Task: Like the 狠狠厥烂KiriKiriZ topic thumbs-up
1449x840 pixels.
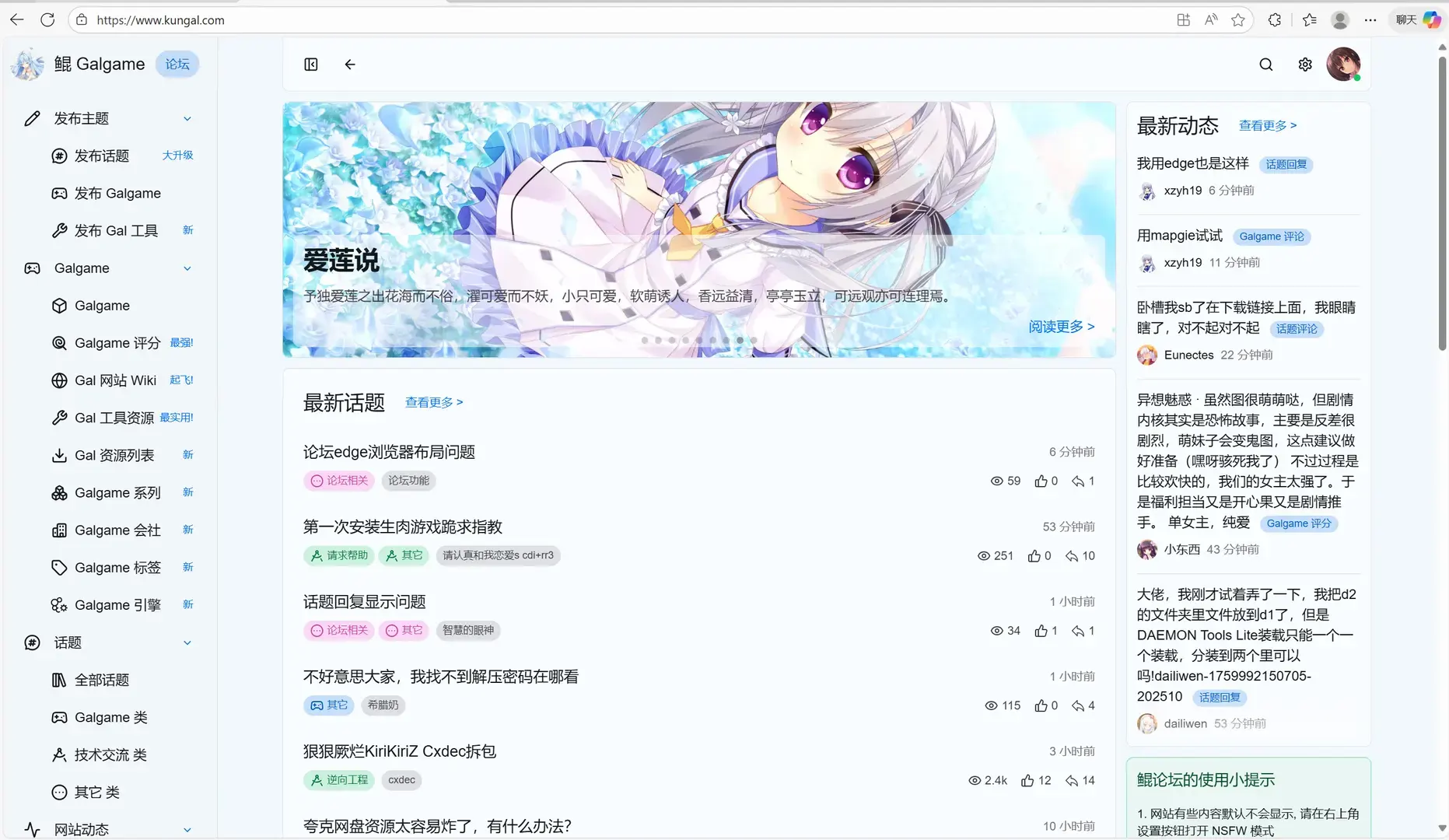Action: (x=1028, y=780)
